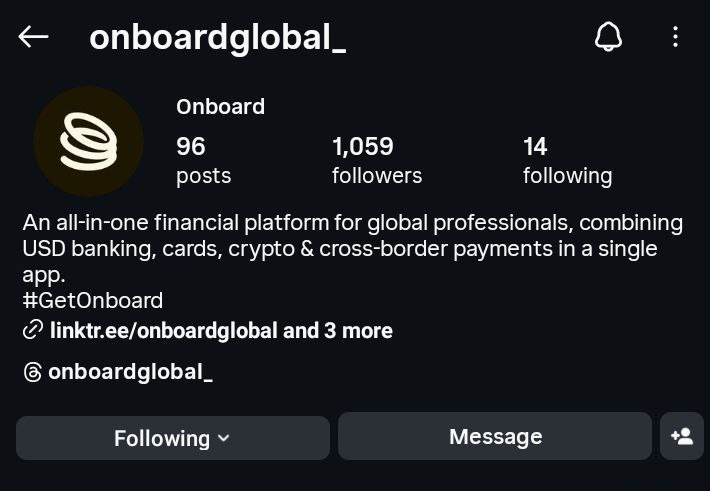Click the add-person suggestion icon

tap(682, 437)
